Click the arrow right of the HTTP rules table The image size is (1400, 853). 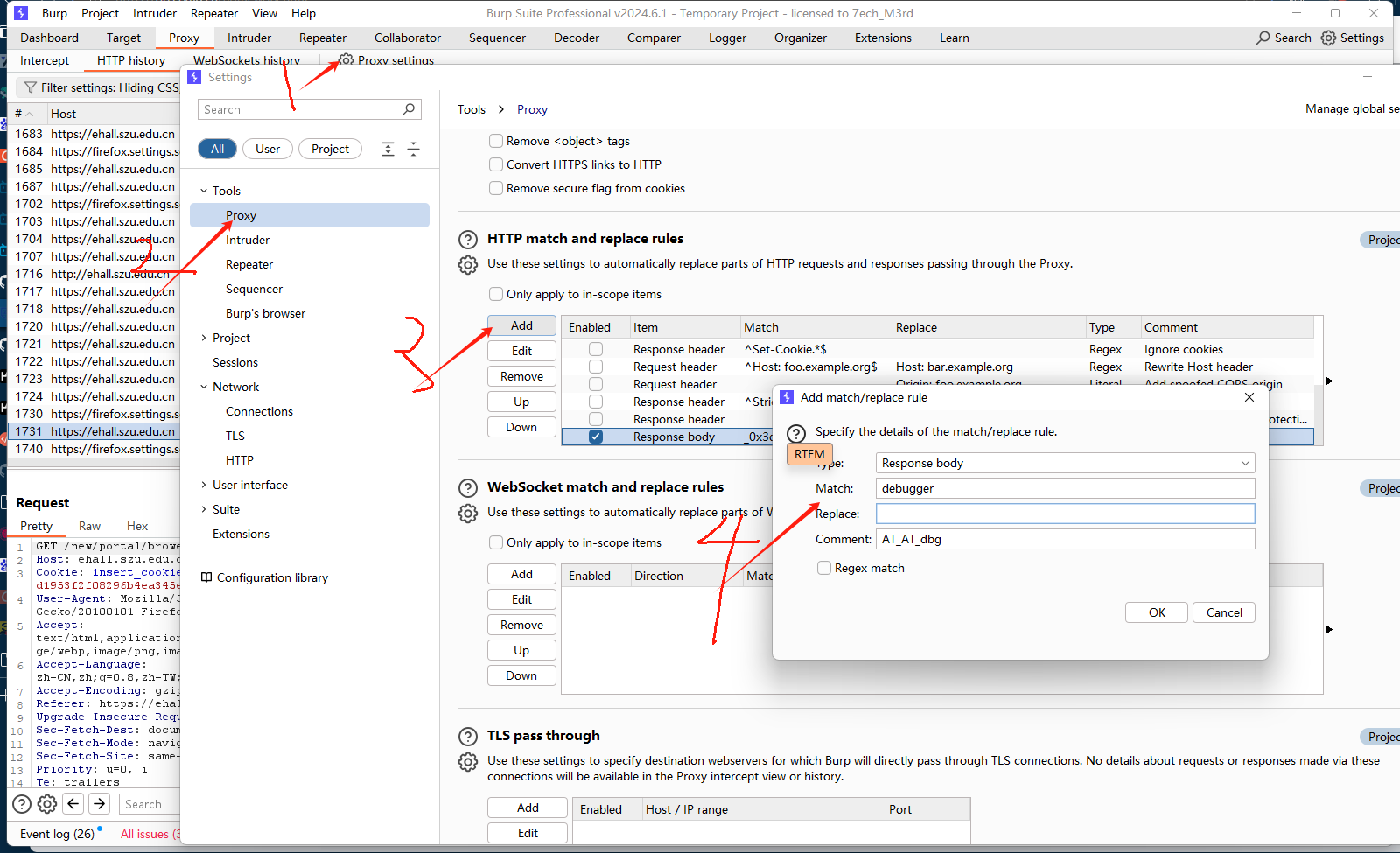pos(1329,381)
